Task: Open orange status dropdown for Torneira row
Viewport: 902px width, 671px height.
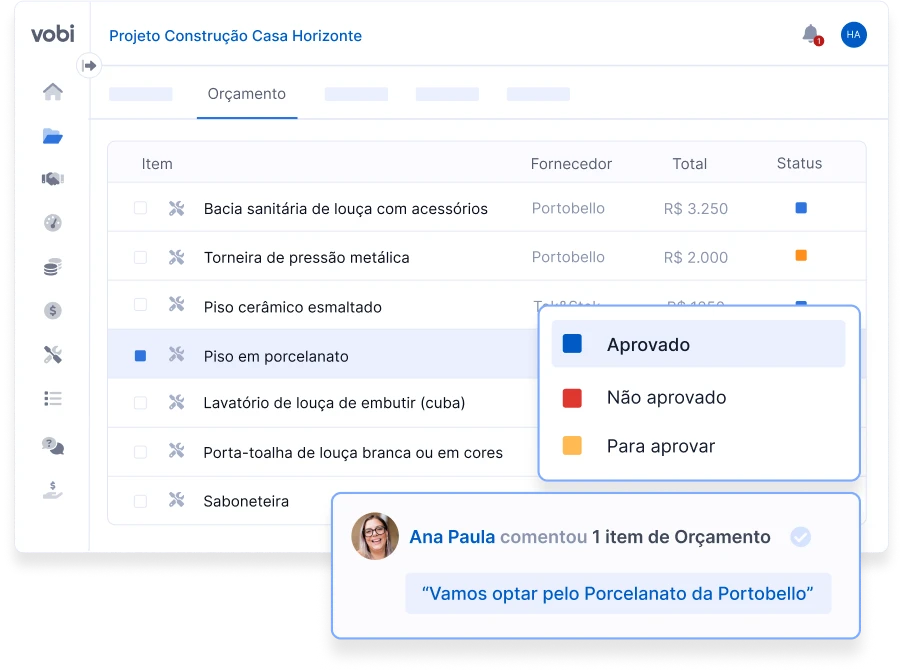Action: coord(801,256)
